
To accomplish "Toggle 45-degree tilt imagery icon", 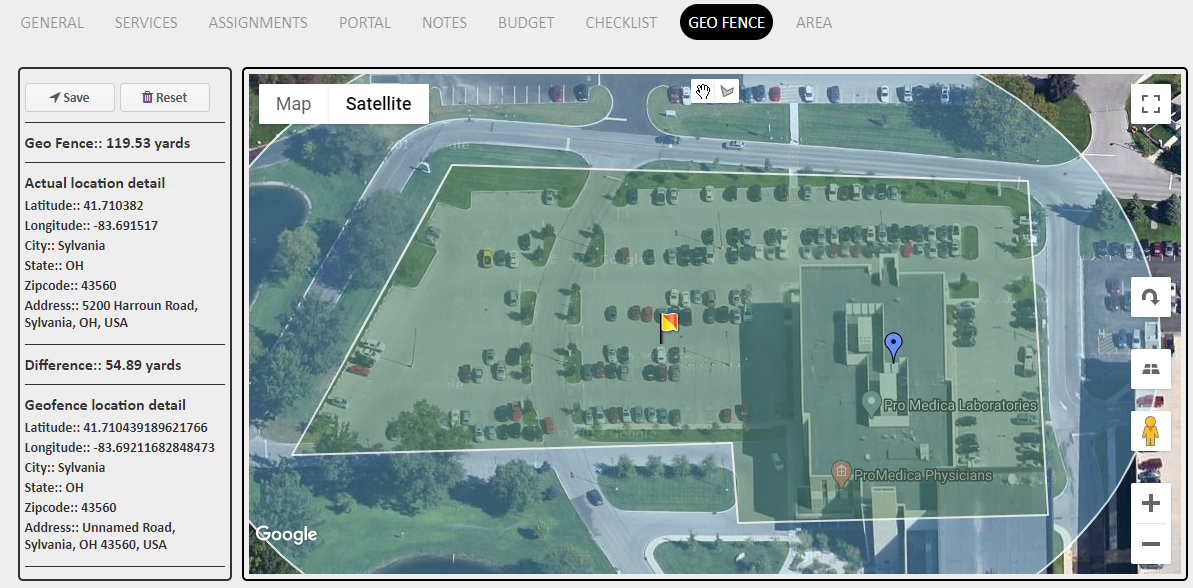I will 1150,369.
